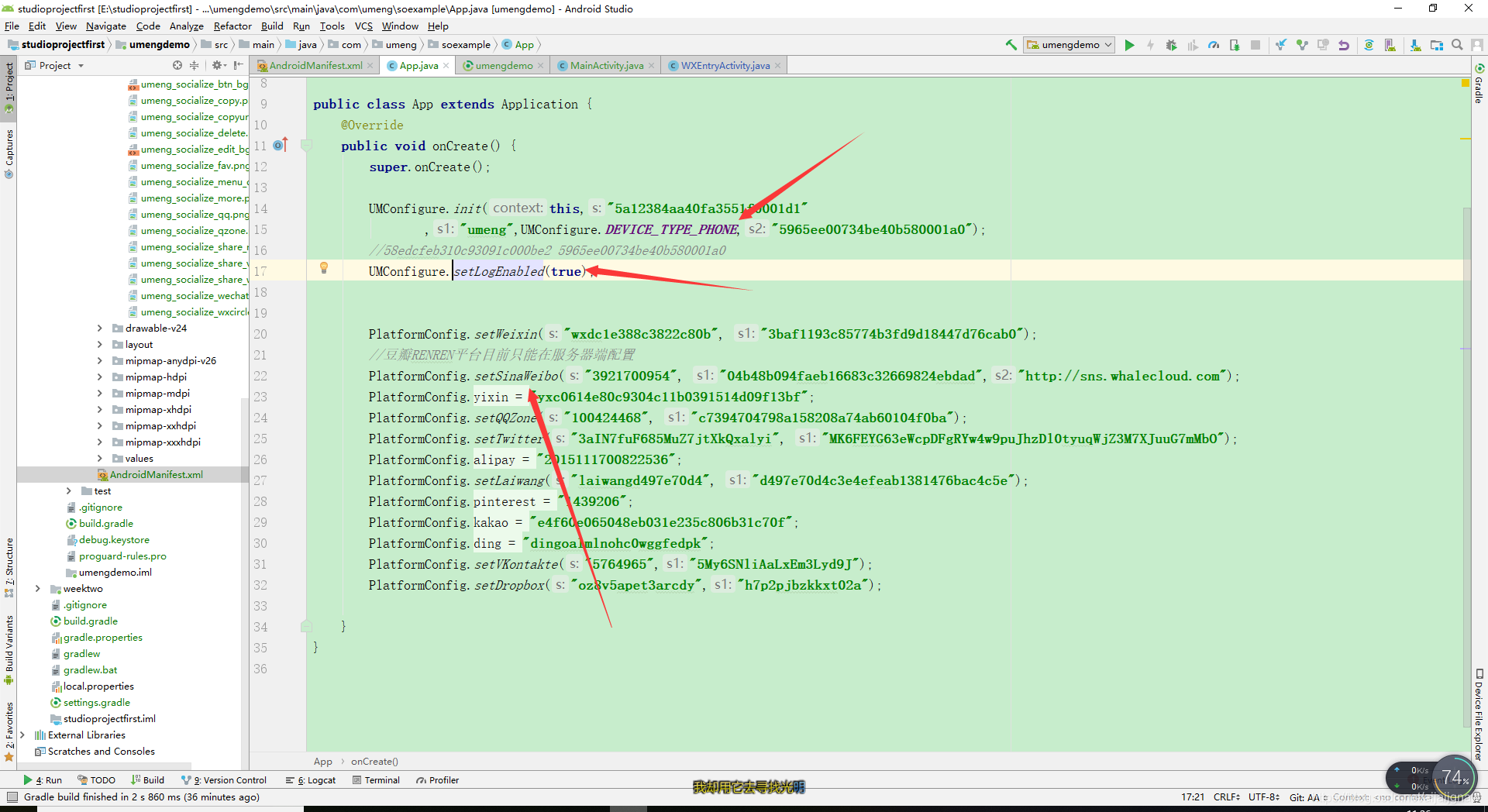Sync project with Gradle files icon
The image size is (1488, 812).
1369,45
